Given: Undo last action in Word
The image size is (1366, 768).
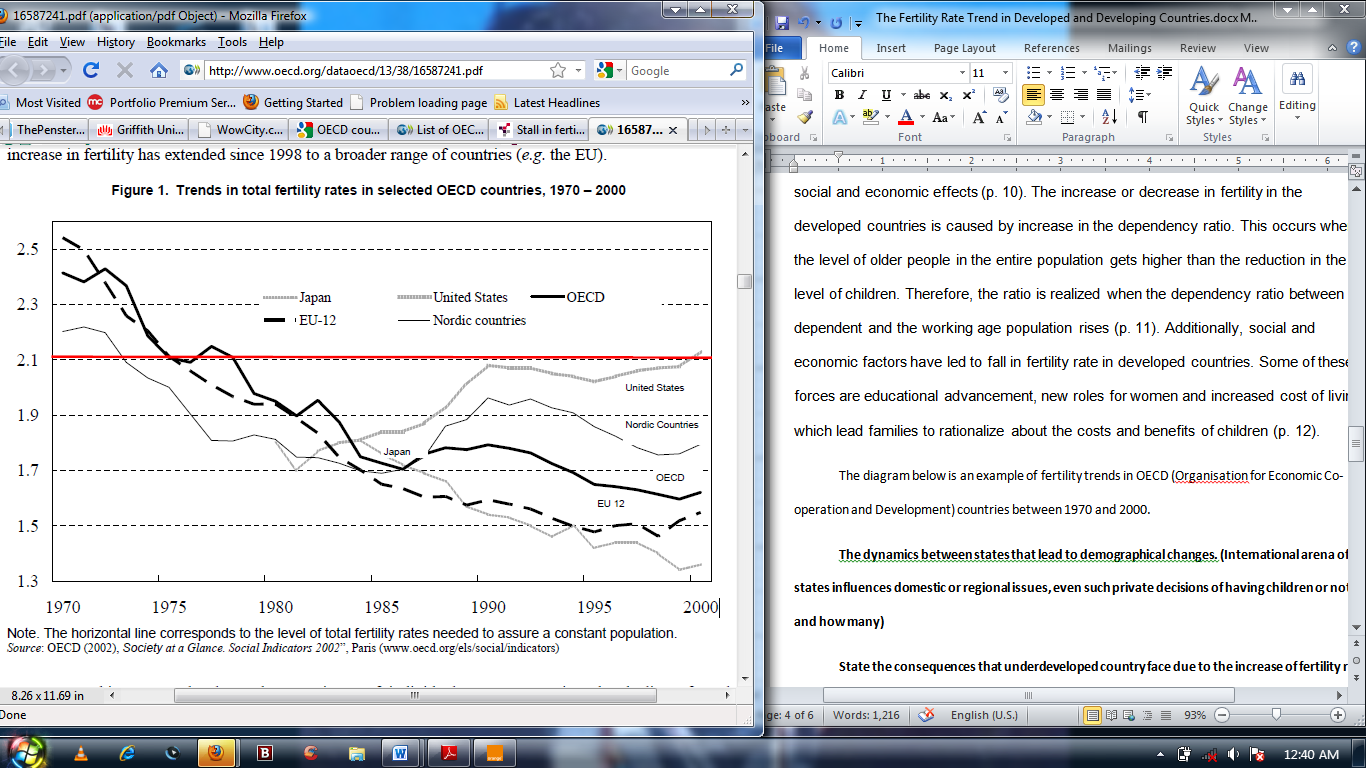Looking at the screenshot, I should pyautogui.click(x=805, y=21).
